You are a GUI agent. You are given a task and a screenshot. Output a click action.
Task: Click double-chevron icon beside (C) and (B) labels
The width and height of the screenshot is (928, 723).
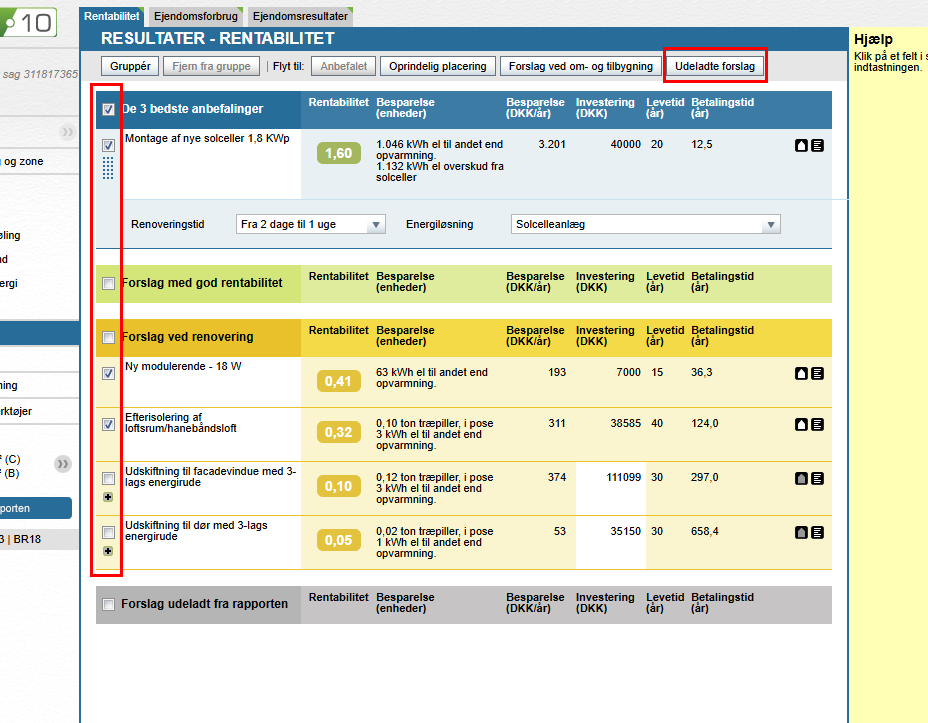[x=63, y=464]
